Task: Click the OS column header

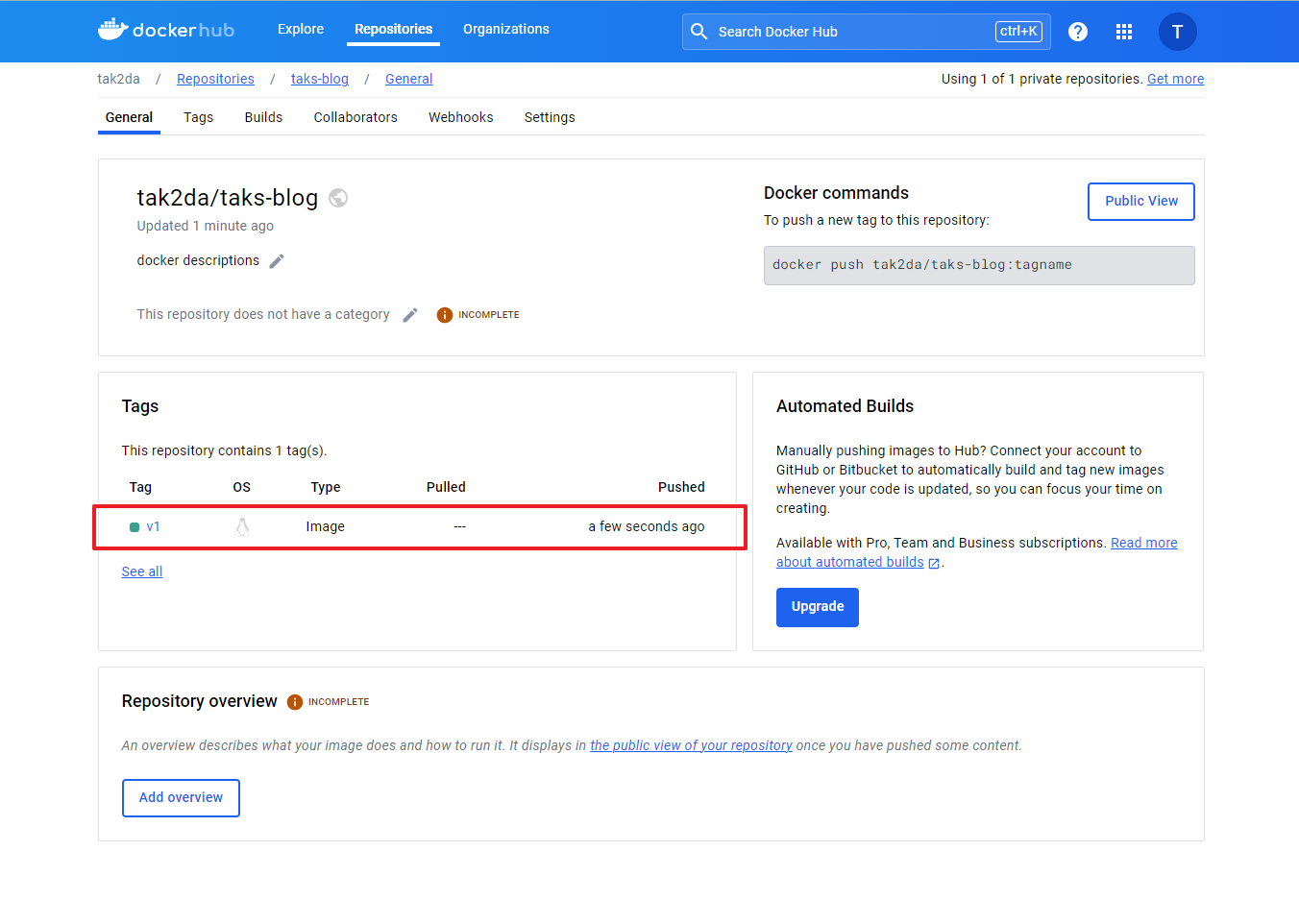Action: coord(242,487)
